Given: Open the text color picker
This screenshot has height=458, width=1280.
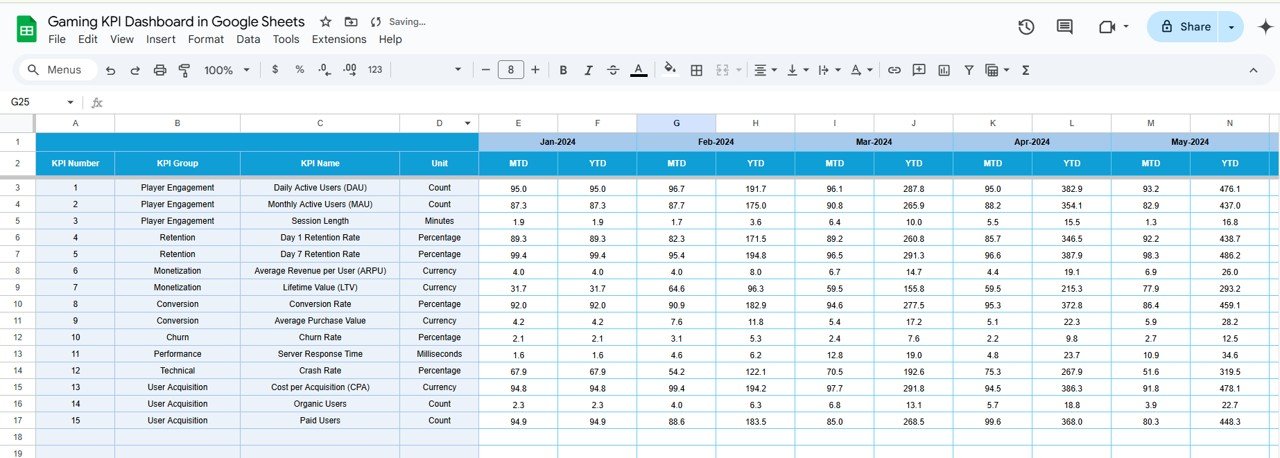Looking at the screenshot, I should [x=639, y=70].
